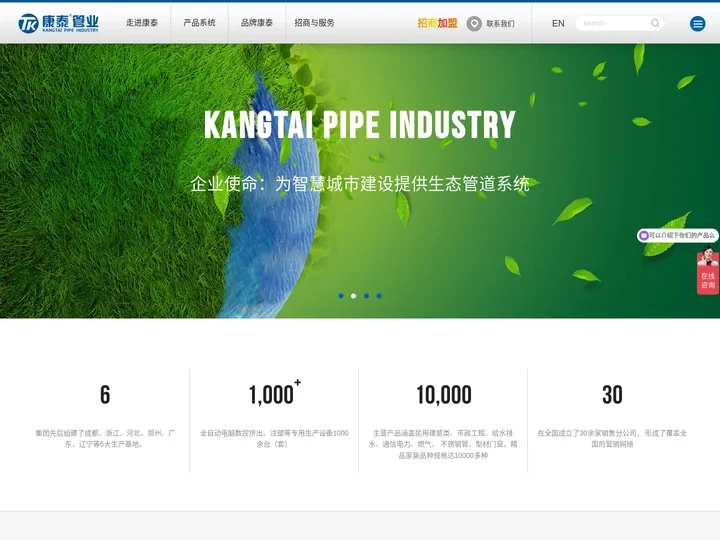Click the location pin icon
Screen dimensions: 720x540
tap(474, 23)
